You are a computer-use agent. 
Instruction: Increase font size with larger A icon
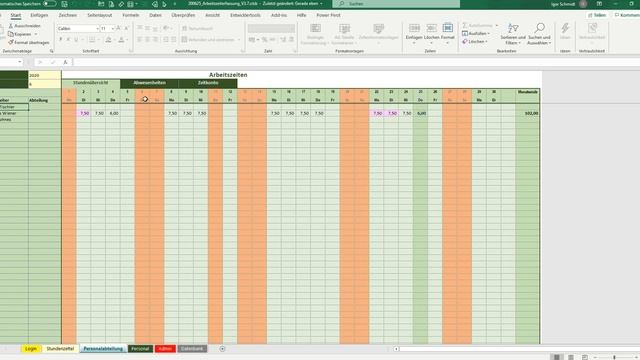pyautogui.click(x=118, y=29)
